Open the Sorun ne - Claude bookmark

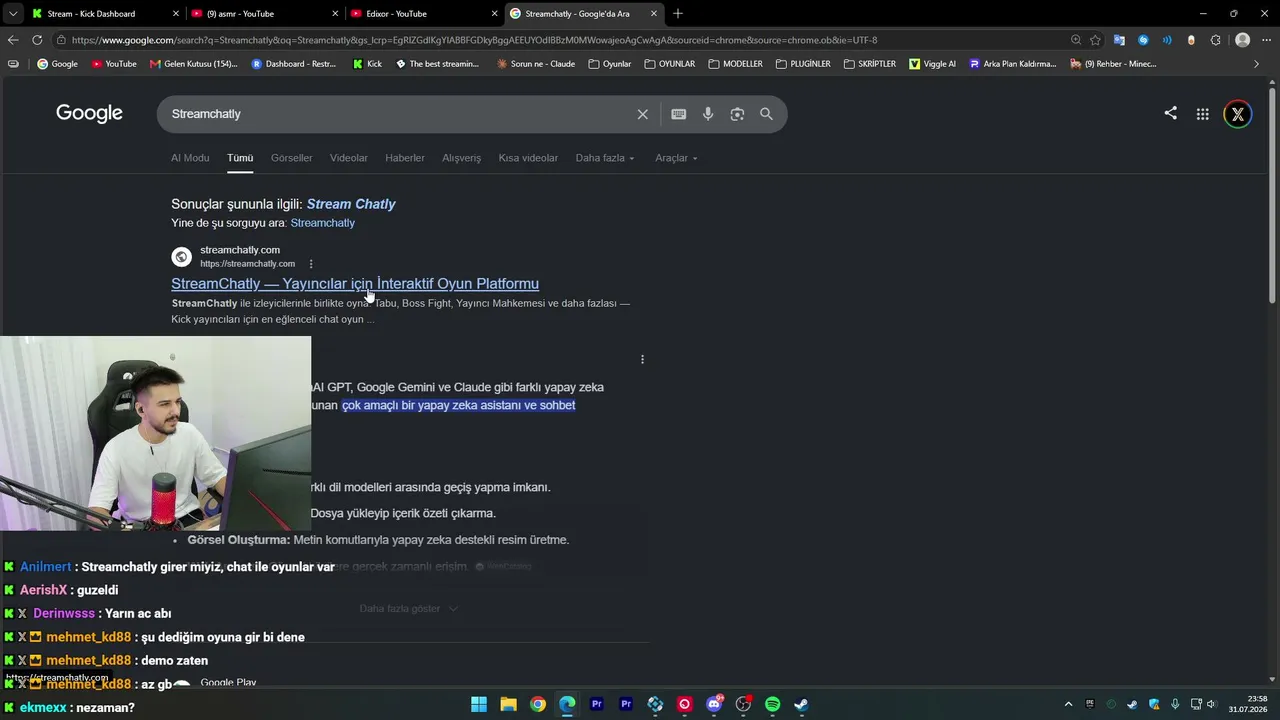[535, 64]
